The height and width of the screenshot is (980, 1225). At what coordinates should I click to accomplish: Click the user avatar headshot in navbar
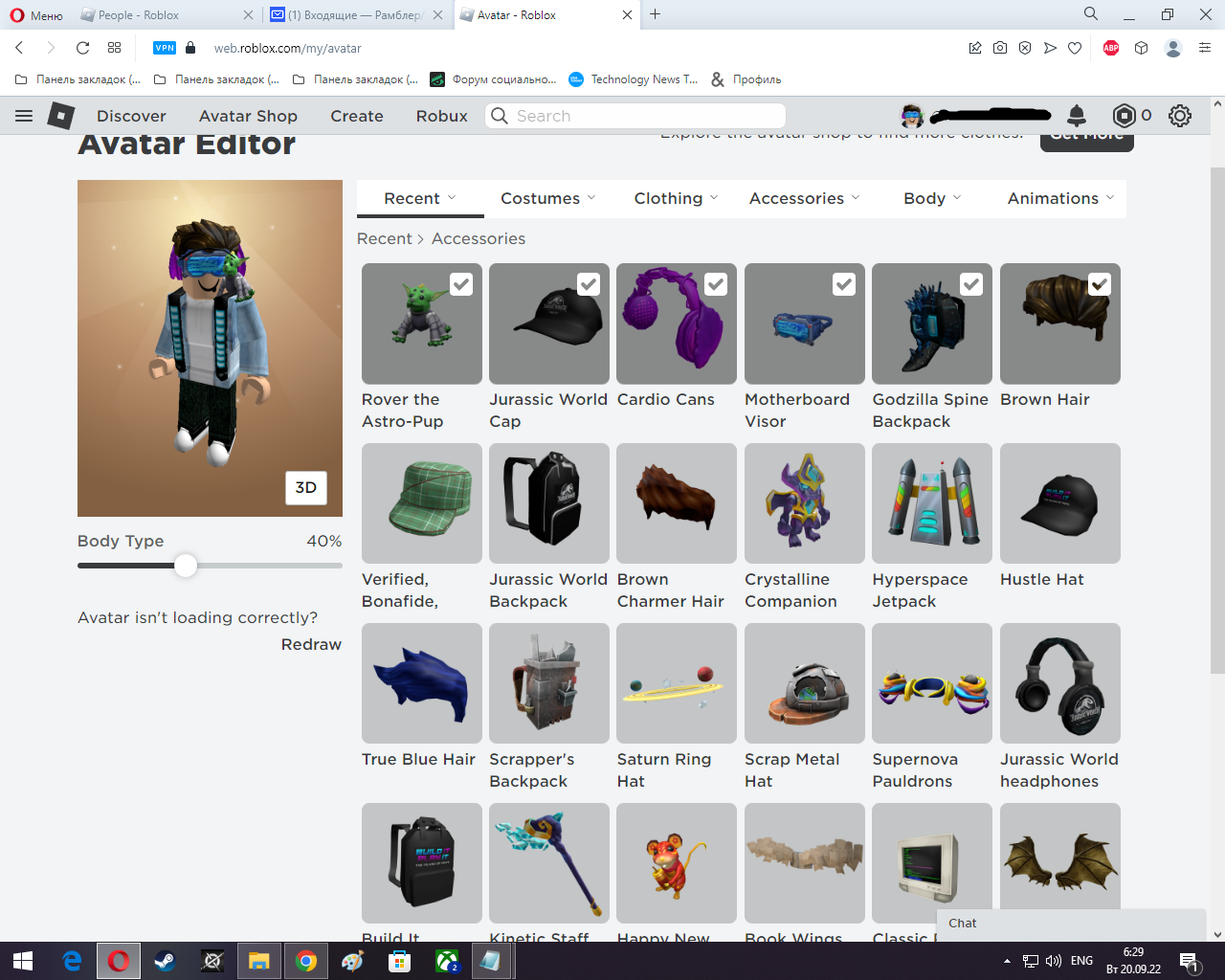pos(912,116)
